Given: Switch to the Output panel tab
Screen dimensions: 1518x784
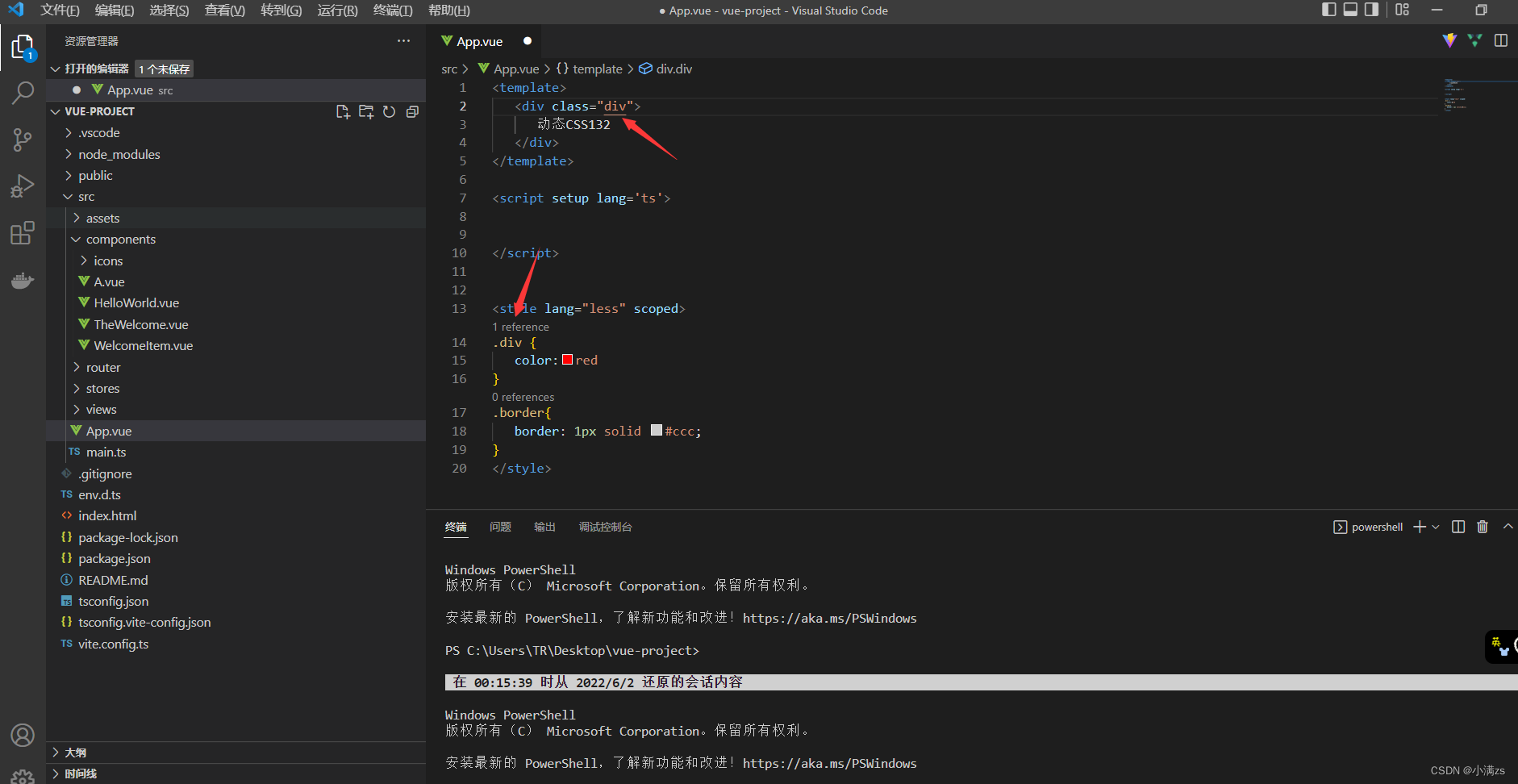Looking at the screenshot, I should pos(544,527).
